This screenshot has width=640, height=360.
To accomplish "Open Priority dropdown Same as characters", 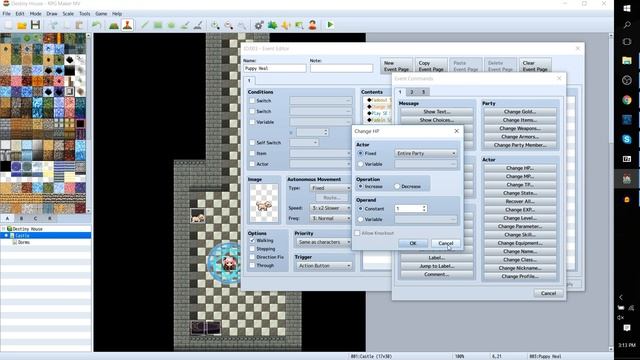I will 324,242.
